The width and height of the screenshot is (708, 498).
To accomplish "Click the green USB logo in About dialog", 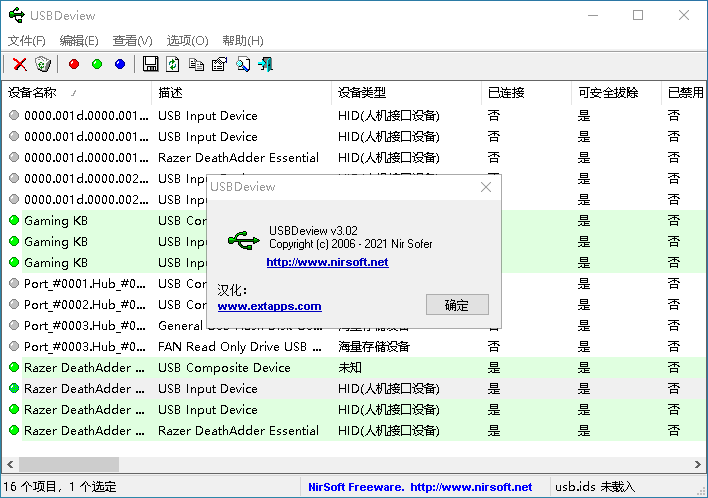I will [243, 240].
